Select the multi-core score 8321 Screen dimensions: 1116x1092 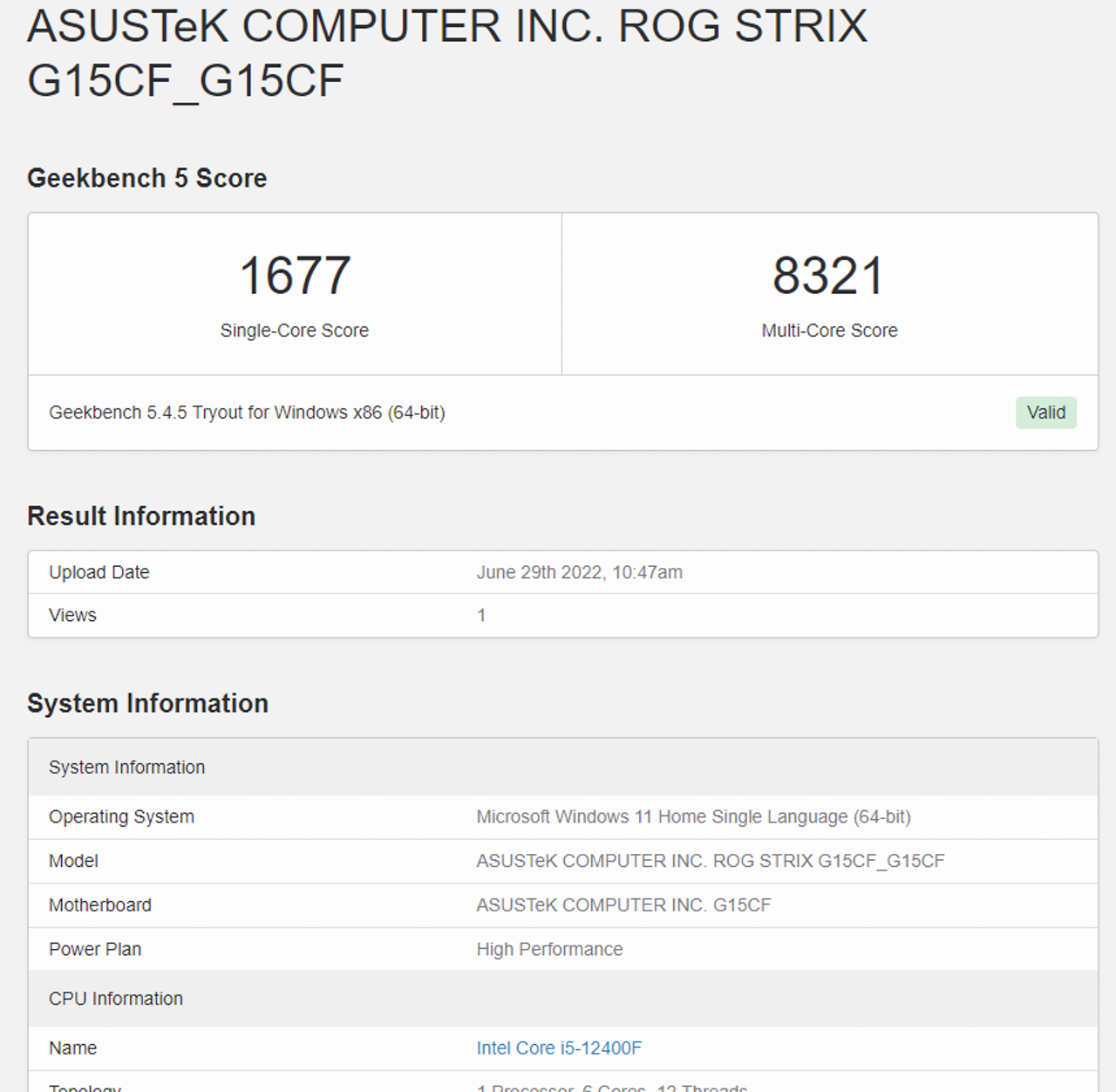828,276
